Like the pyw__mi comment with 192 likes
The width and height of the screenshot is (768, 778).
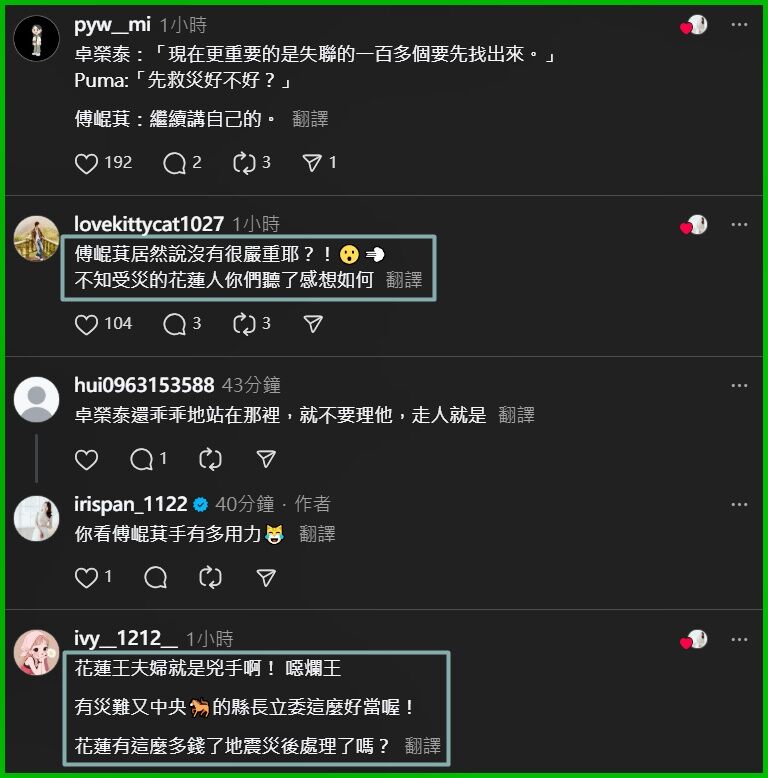pos(86,163)
